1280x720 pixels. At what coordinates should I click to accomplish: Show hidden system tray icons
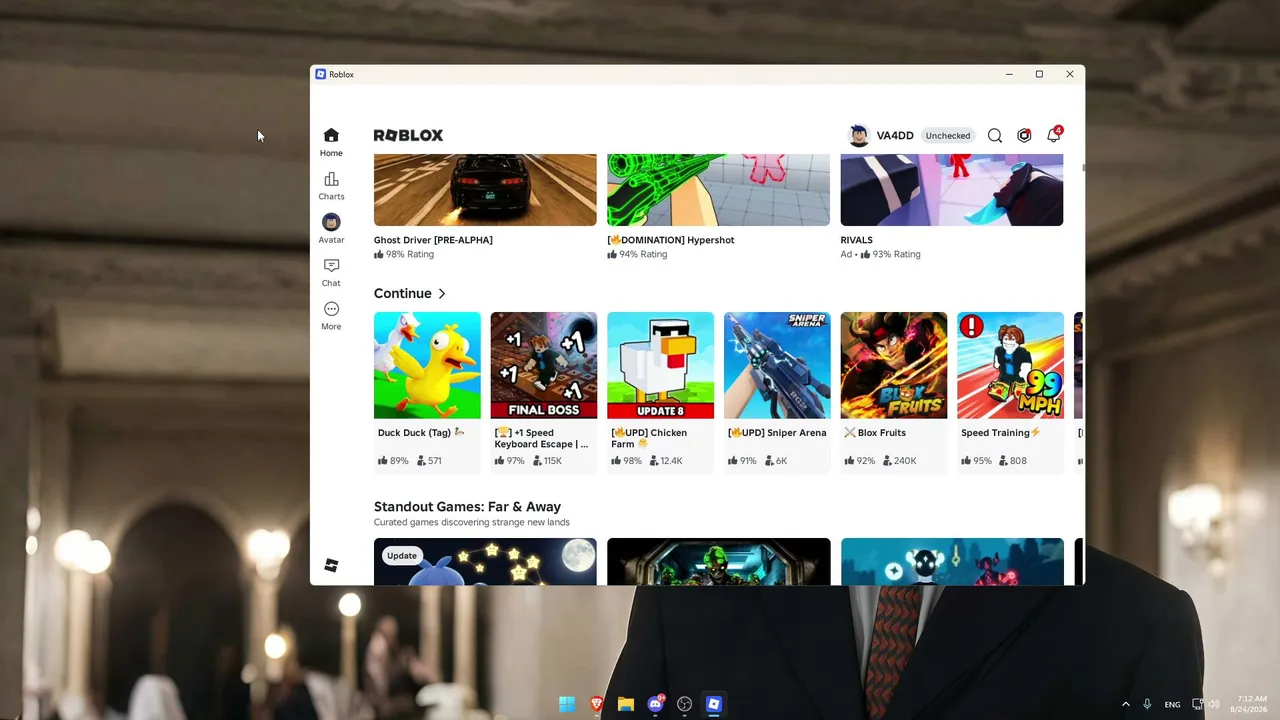[x=1126, y=704]
